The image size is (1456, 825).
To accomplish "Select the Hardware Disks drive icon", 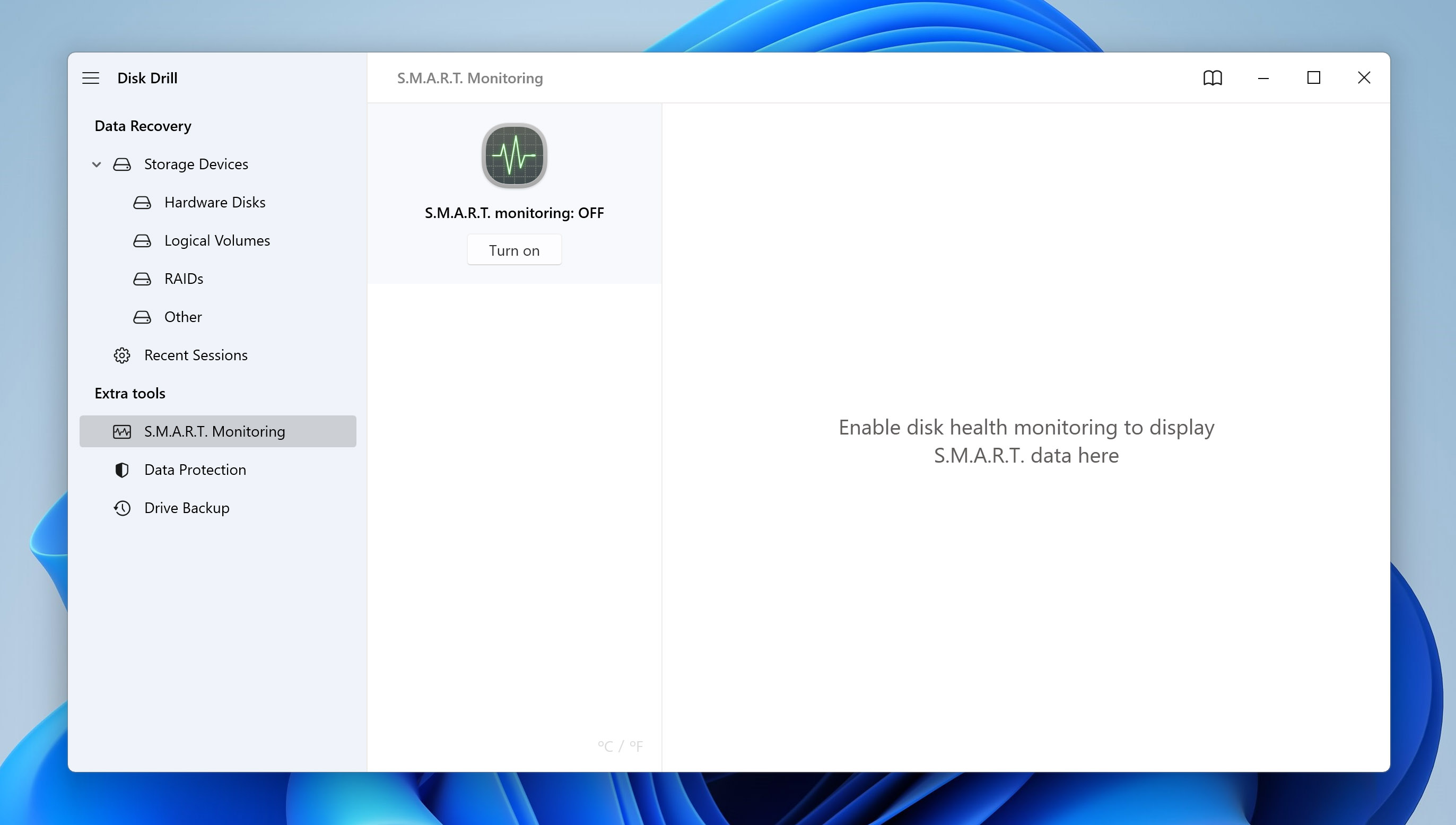I will [142, 202].
